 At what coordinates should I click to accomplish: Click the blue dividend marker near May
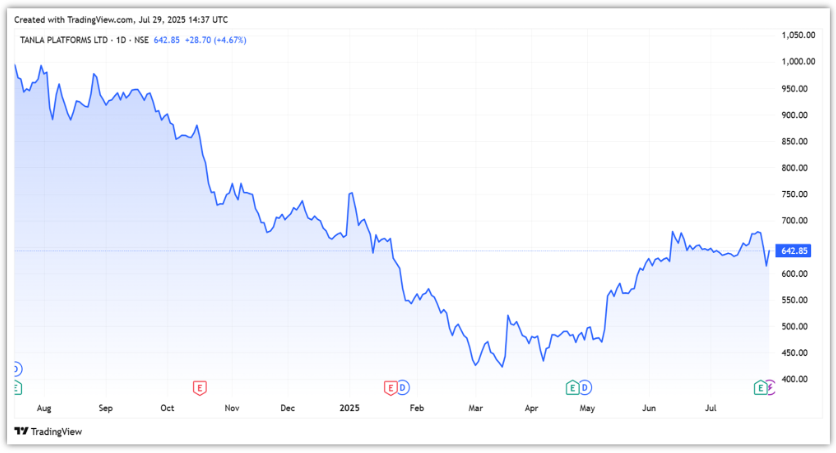coord(586,386)
